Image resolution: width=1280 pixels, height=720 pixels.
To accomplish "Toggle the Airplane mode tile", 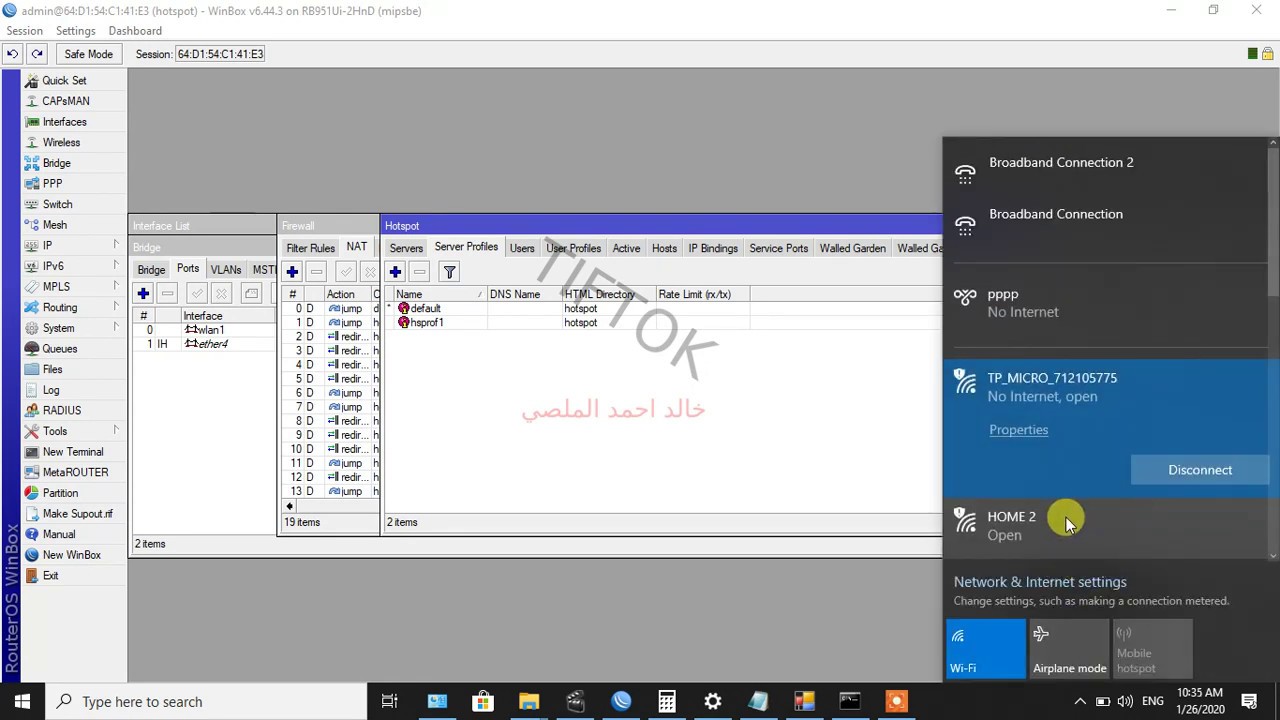I will pos(1069,649).
